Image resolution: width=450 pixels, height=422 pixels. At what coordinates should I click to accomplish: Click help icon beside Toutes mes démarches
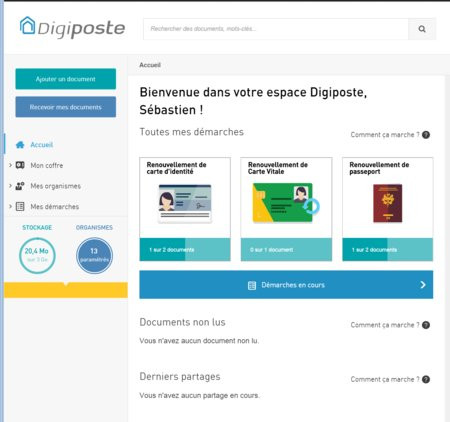(x=426, y=135)
